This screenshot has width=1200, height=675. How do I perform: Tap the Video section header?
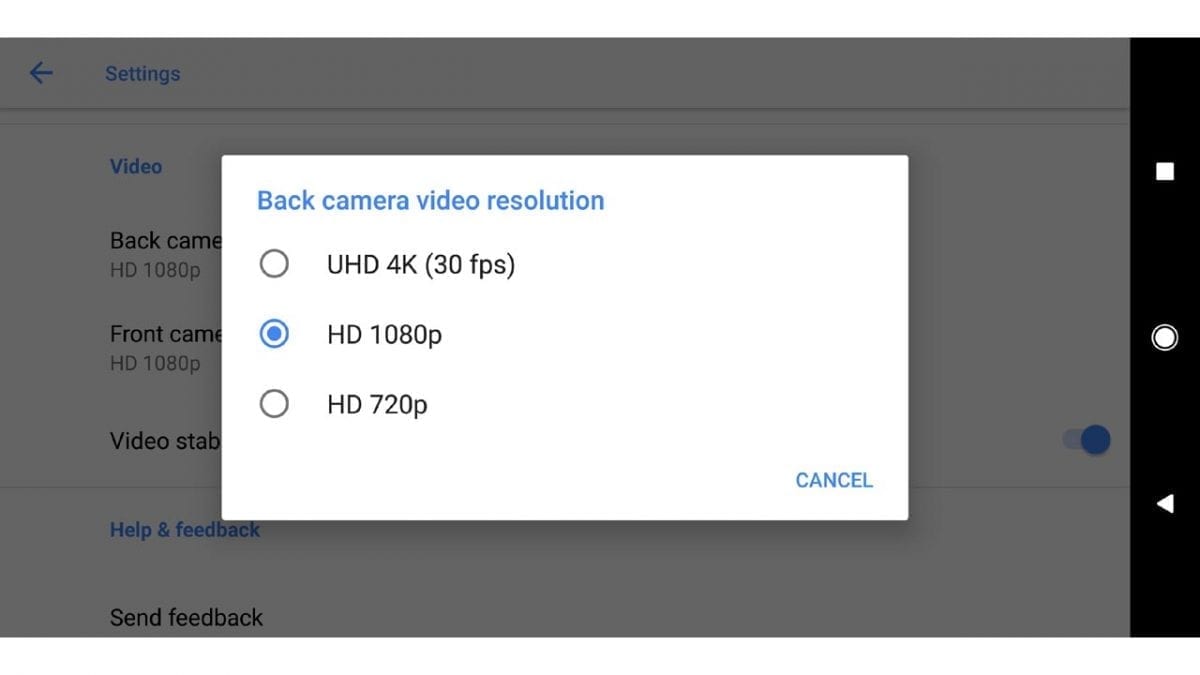coord(136,166)
